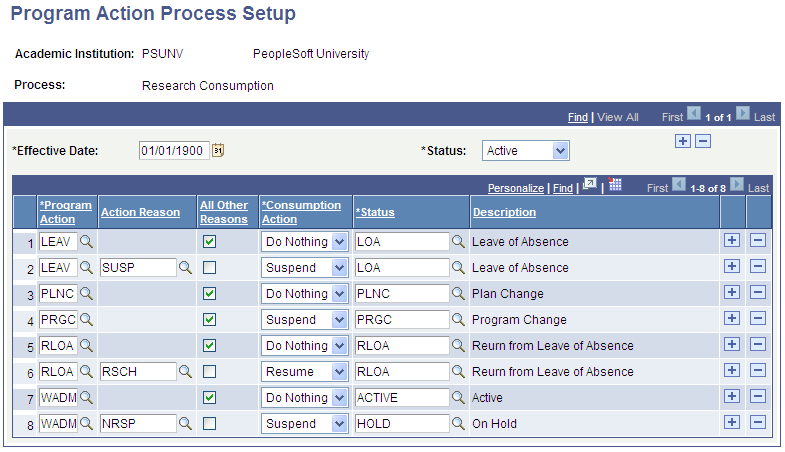The width and height of the screenshot is (785, 452).
Task: Check All Other Reasons for SUSP row
Action: click(209, 268)
